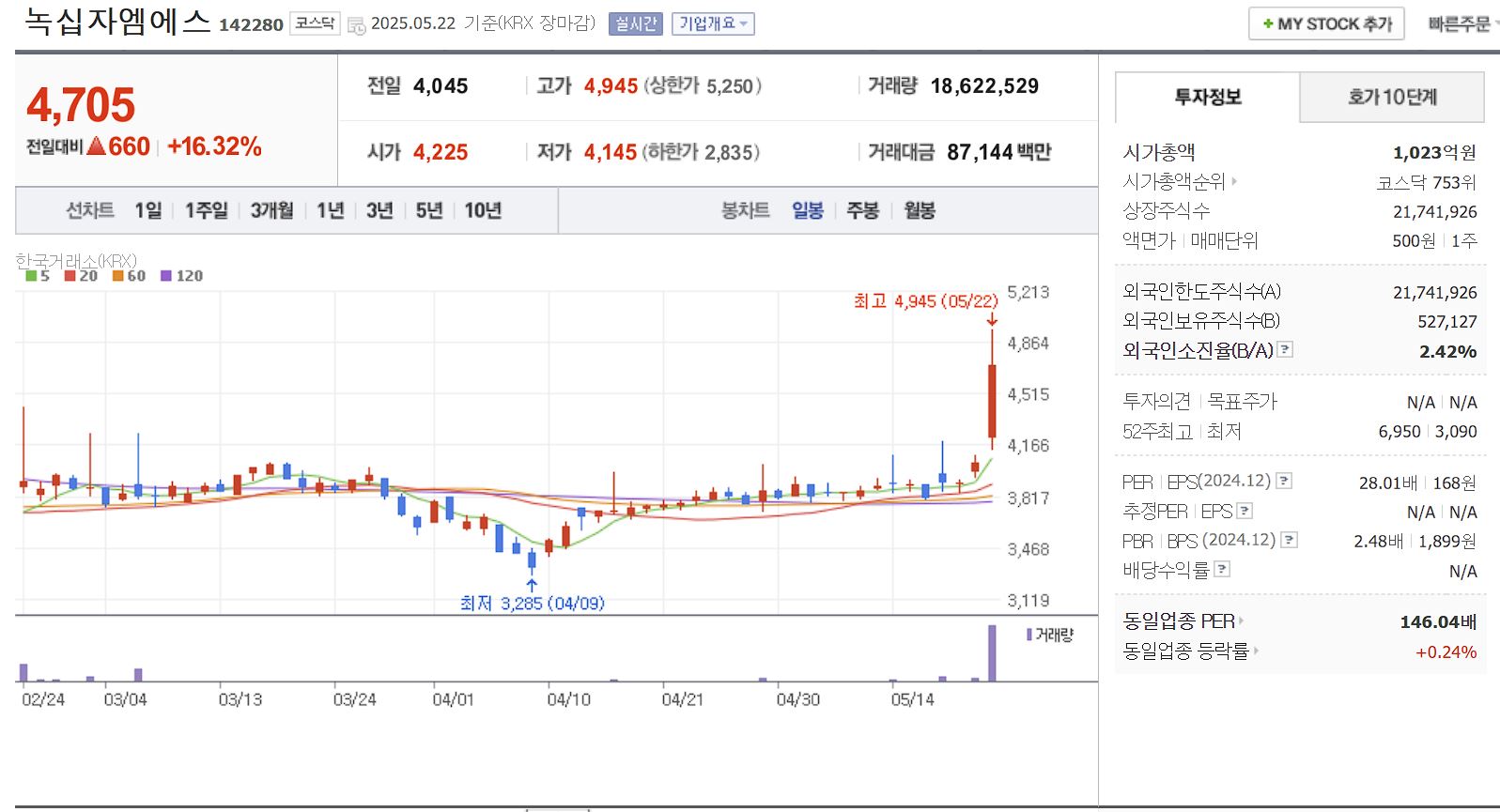
Task: Switch to the 호가10단계 tab
Action: click(x=1392, y=97)
